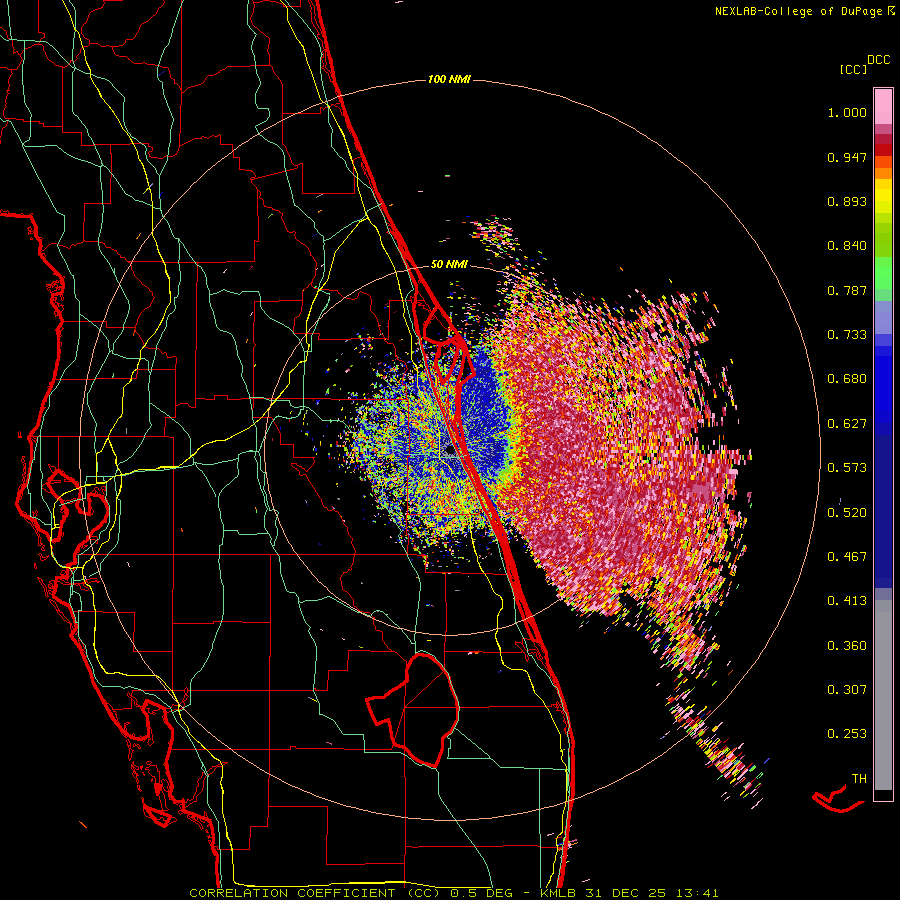Click the NEXLAB-College of DuPage credit text

pyautogui.click(x=800, y=11)
